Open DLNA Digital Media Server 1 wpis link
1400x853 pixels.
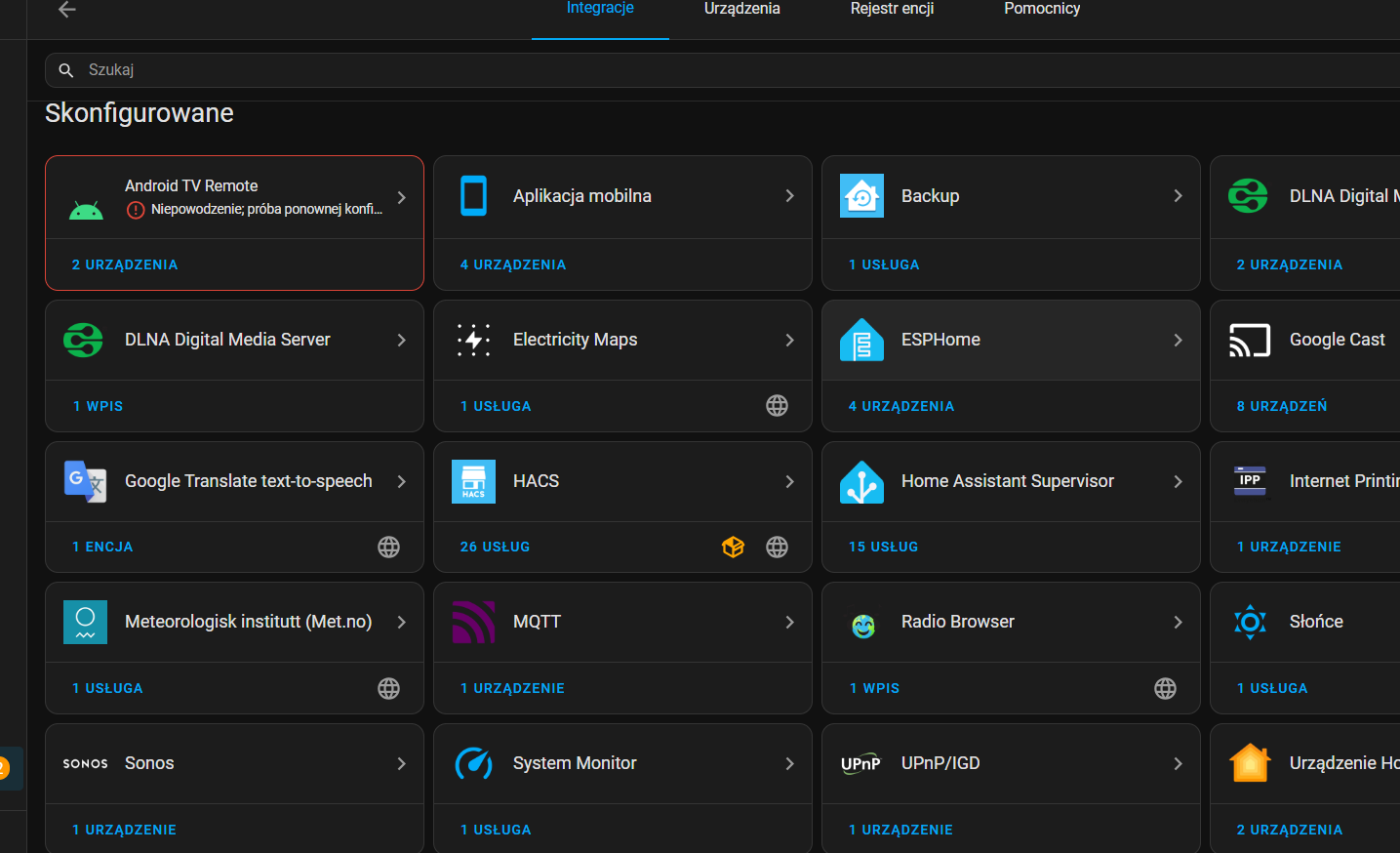[x=98, y=406]
